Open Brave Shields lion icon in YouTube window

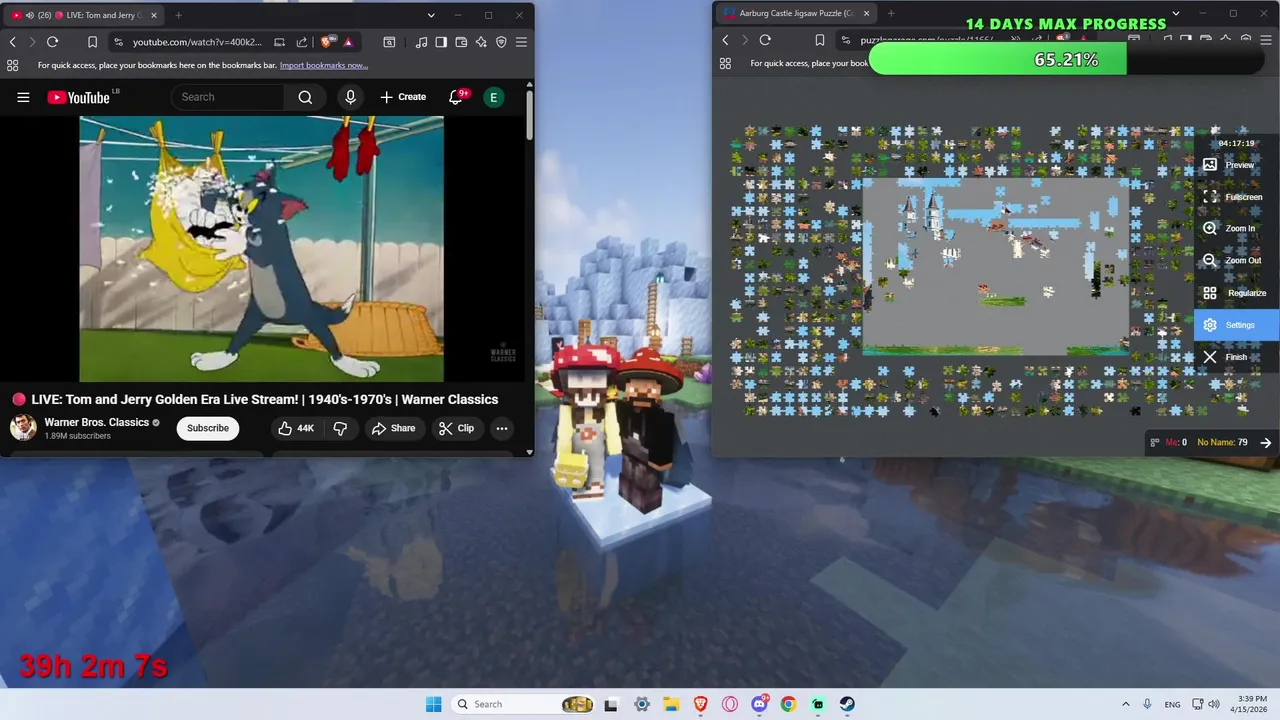point(327,42)
